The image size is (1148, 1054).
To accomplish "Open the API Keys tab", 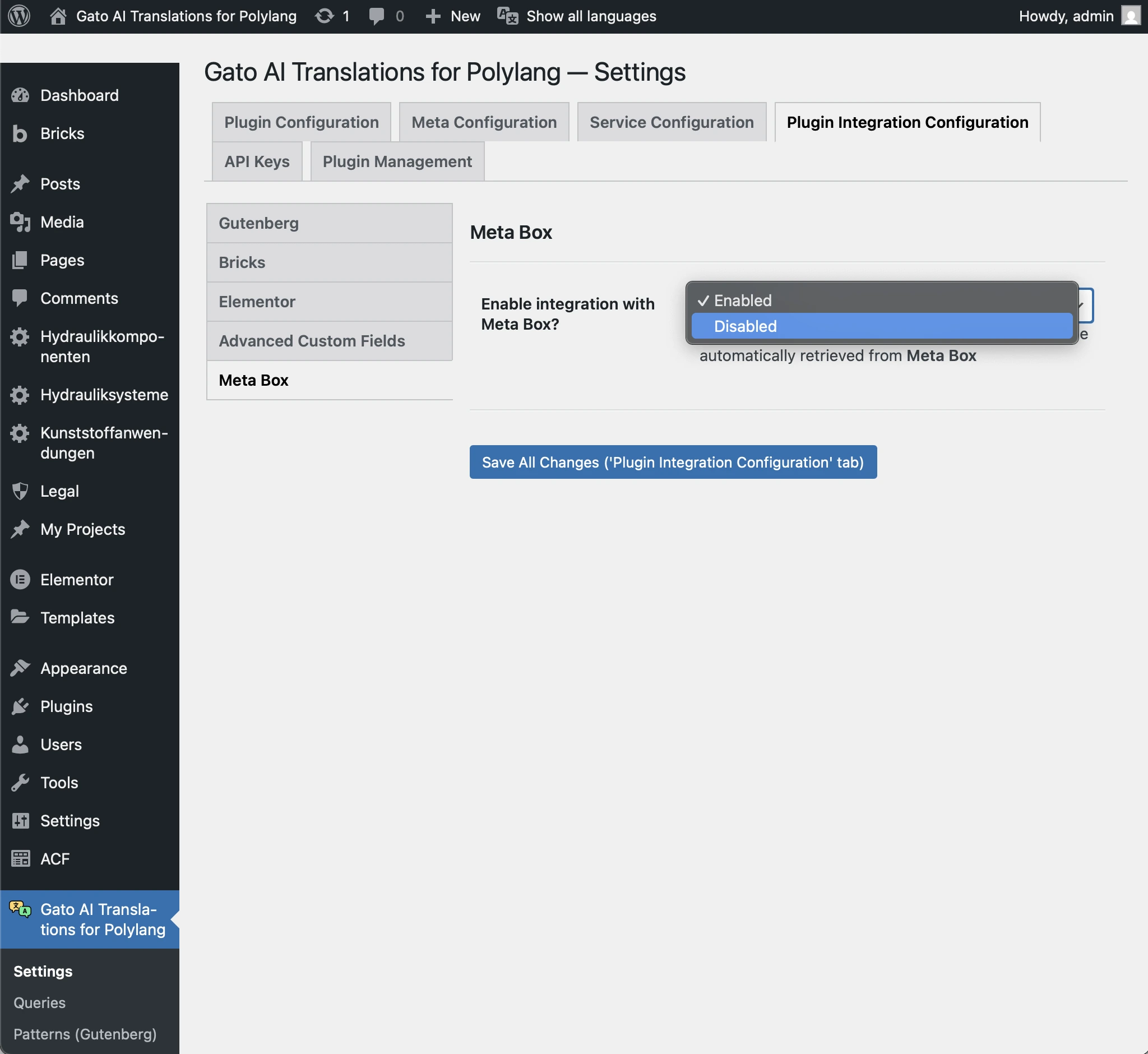I will coord(257,161).
